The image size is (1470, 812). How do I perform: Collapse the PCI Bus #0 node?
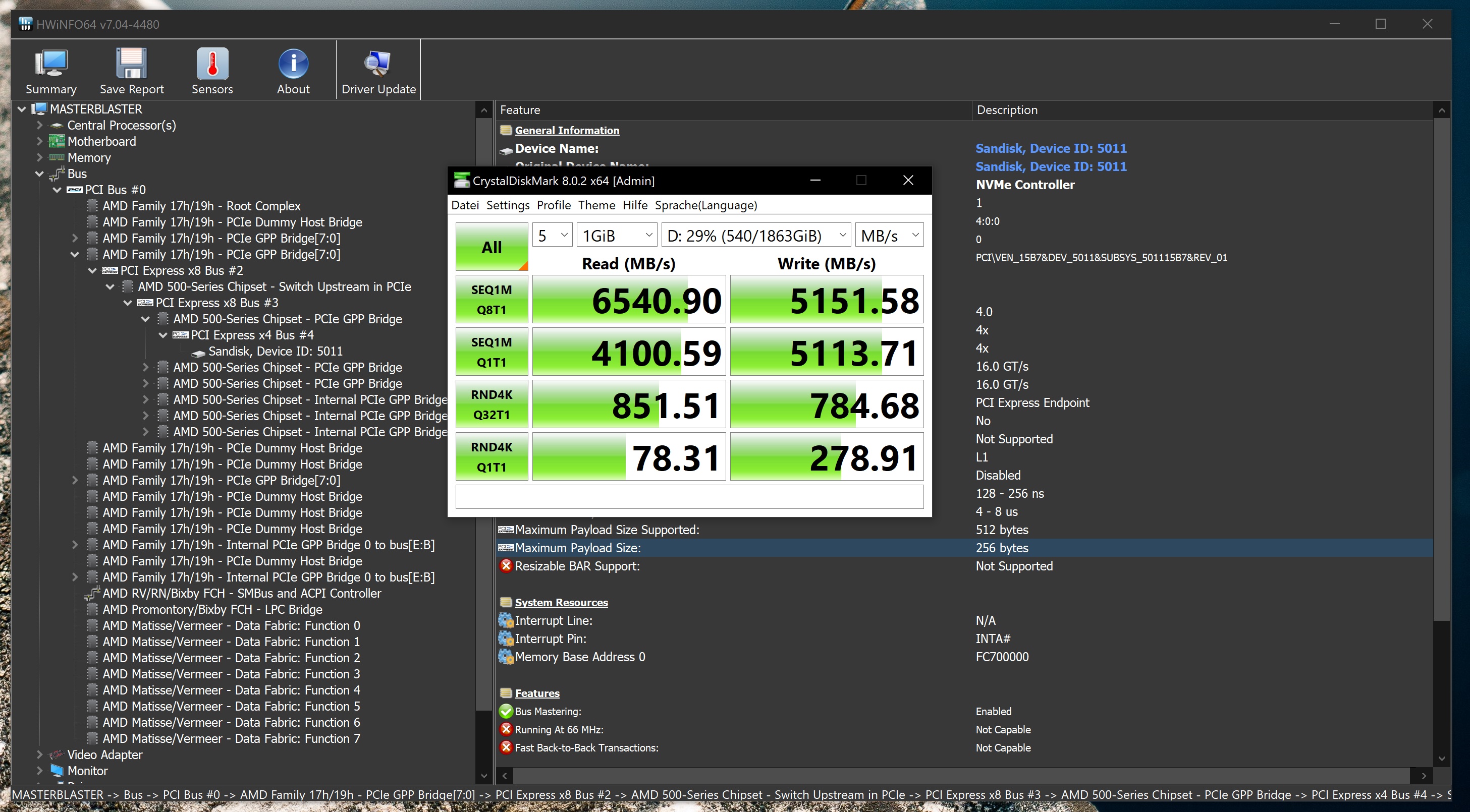(57, 190)
